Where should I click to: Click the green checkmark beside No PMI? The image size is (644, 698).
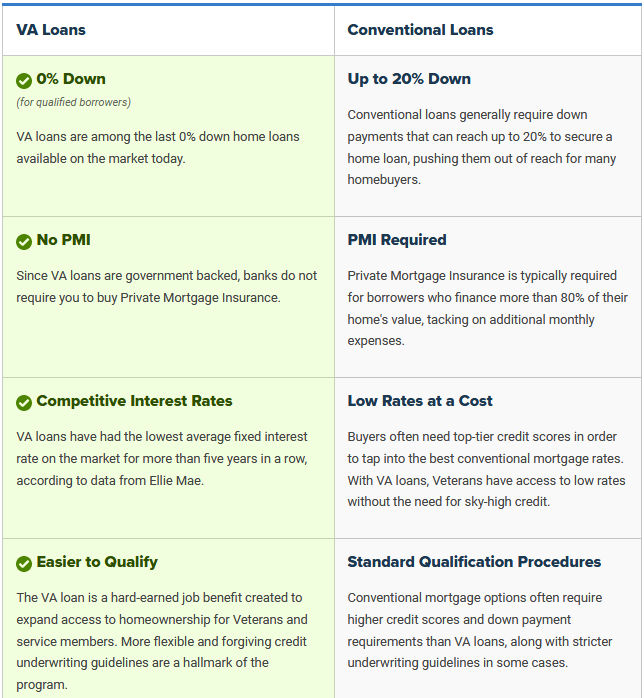point(24,242)
